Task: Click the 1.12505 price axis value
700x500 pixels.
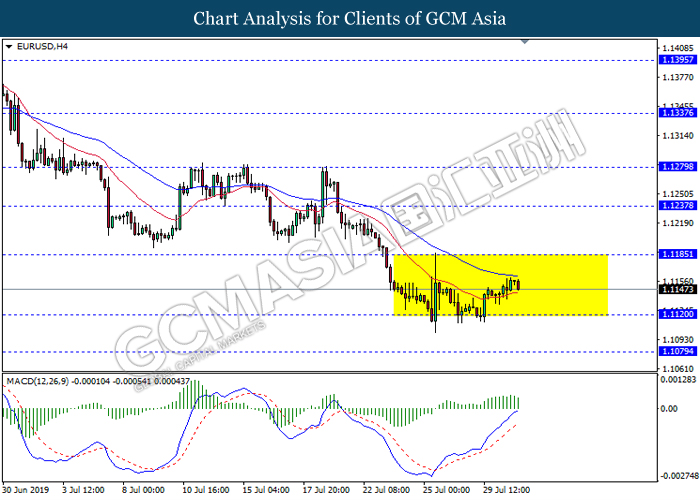Action: (678, 194)
